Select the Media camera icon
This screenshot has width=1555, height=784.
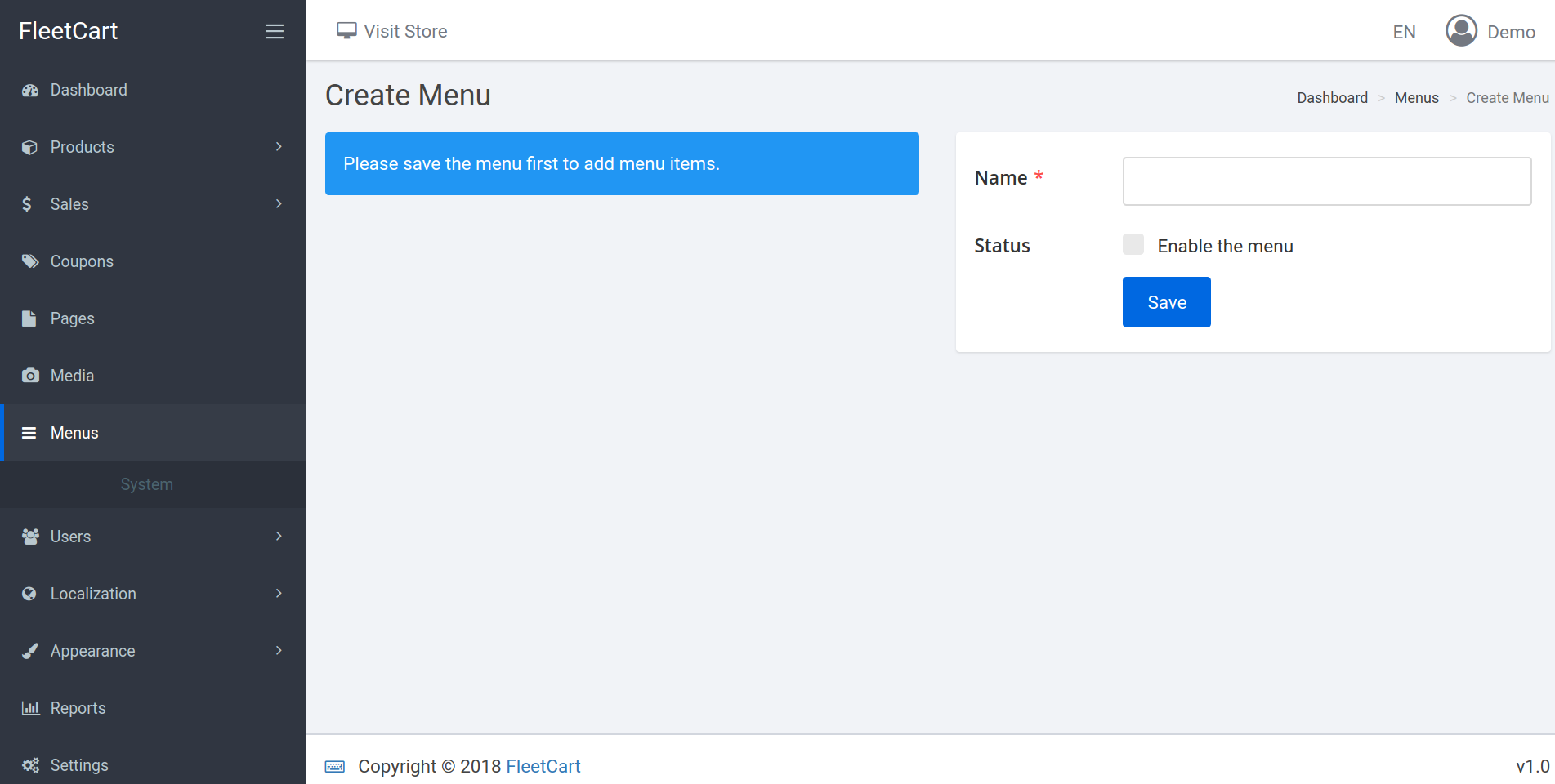[x=29, y=376]
